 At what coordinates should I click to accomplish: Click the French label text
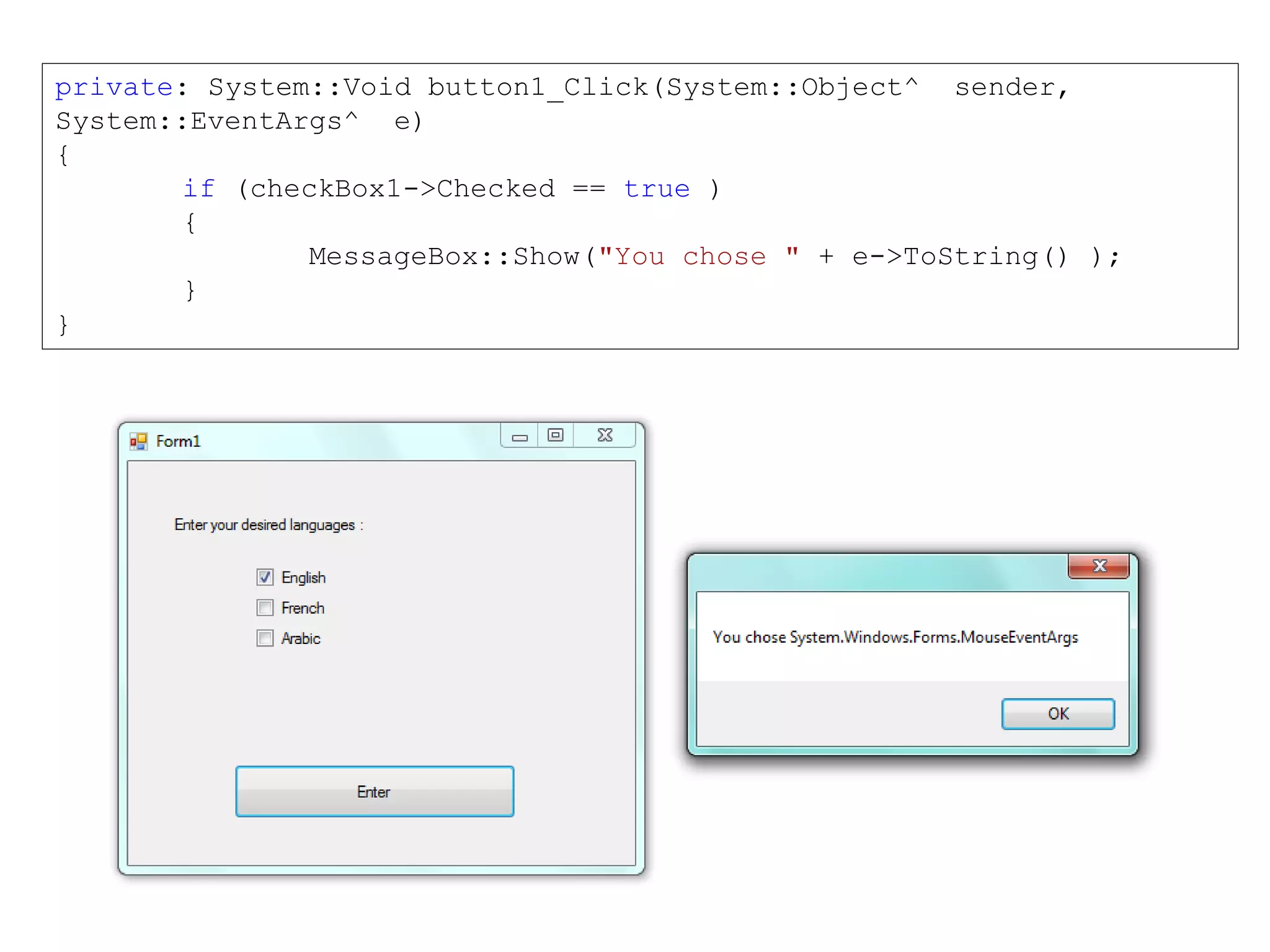click(303, 608)
